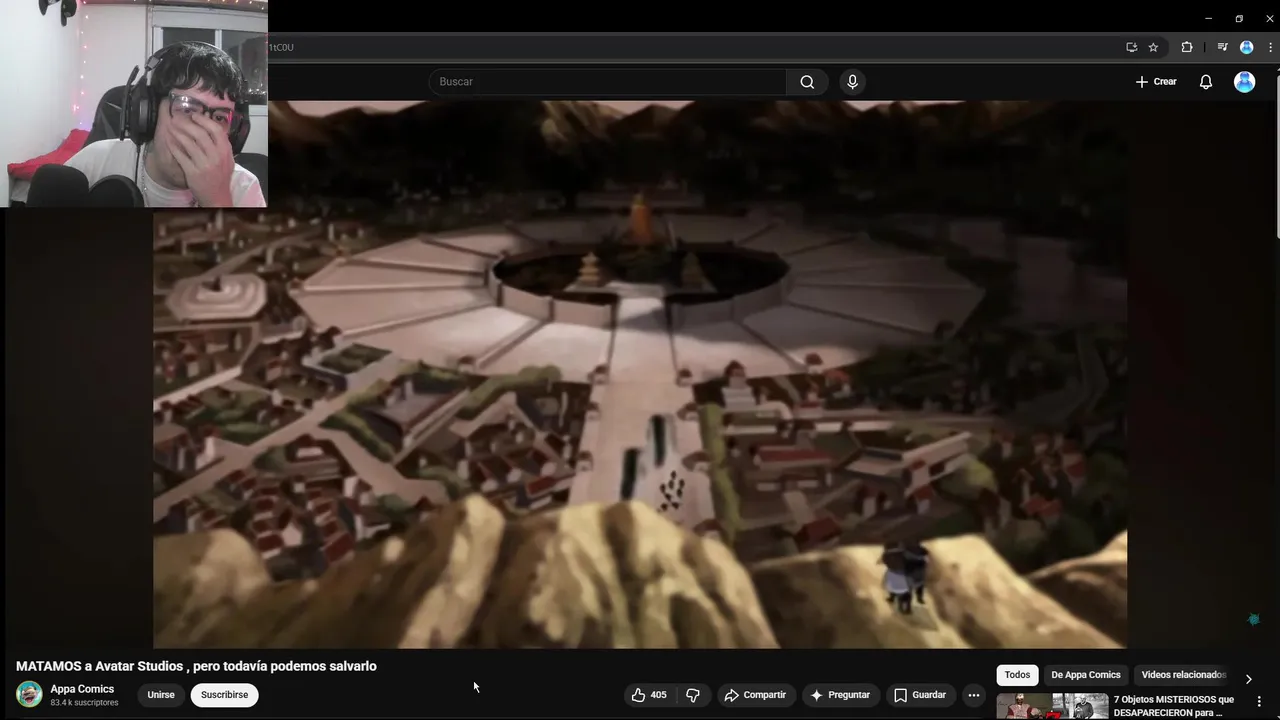
Task: Click the Unirse button
Action: [x=161, y=695]
